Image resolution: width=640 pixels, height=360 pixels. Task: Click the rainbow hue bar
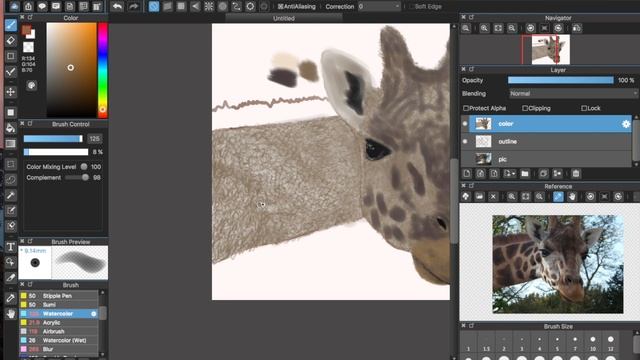[102, 70]
